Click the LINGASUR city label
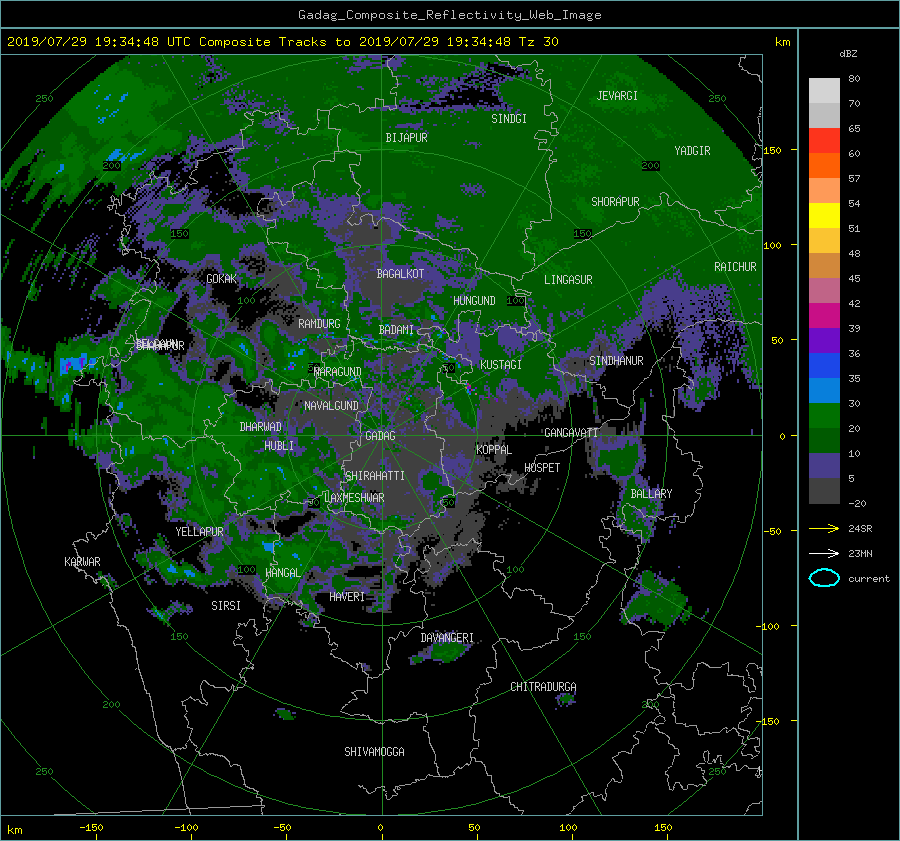Image resolution: width=900 pixels, height=841 pixels. click(x=568, y=280)
